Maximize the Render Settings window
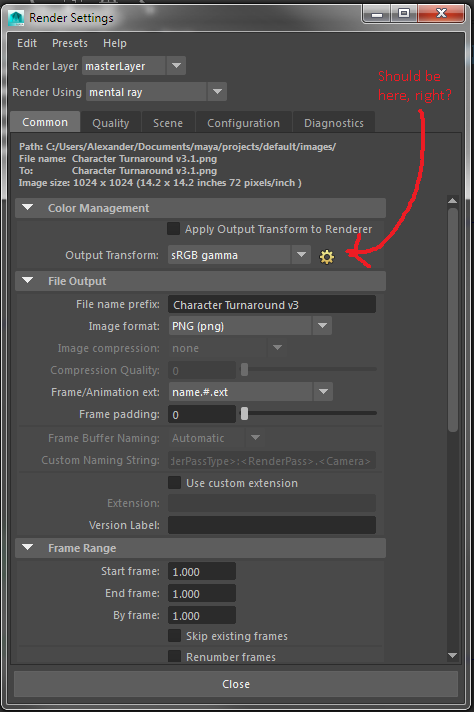 pyautogui.click(x=404, y=13)
